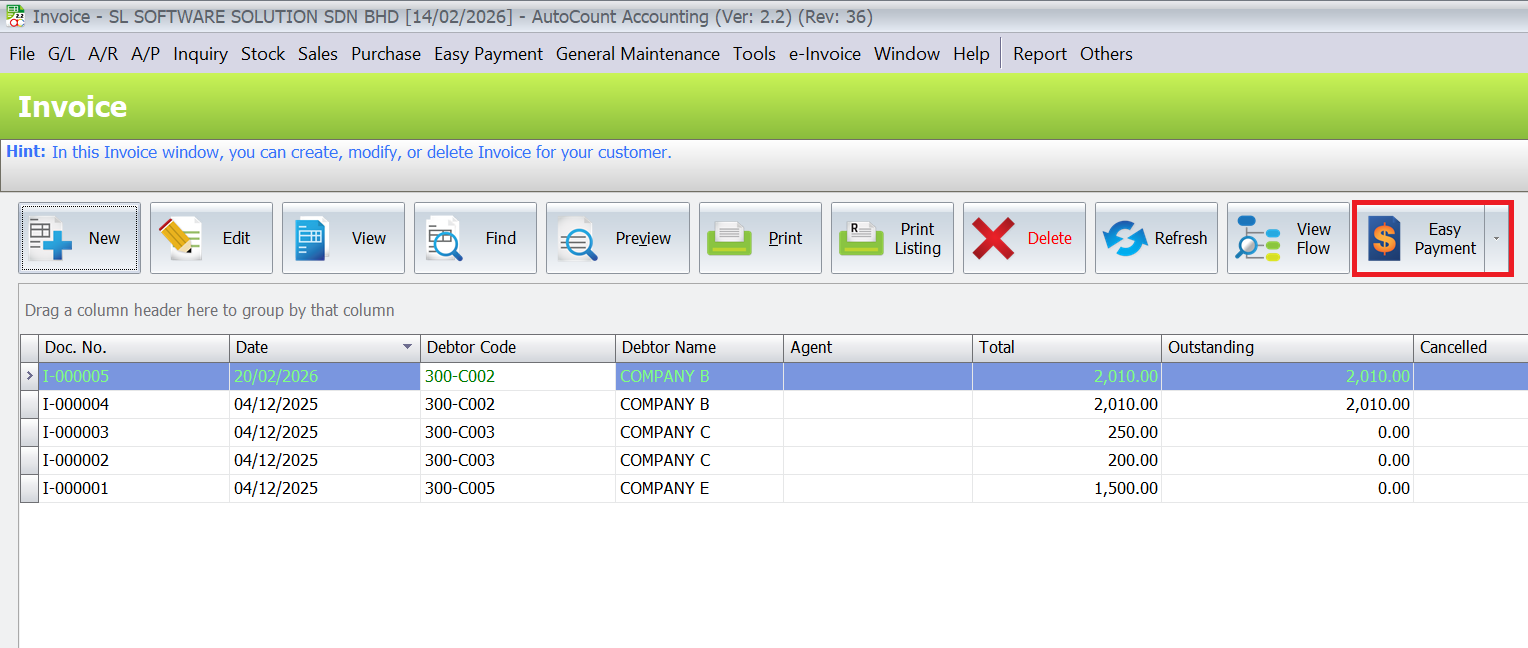Open Preview of the selected invoice
1528x648 pixels.
(x=617, y=238)
